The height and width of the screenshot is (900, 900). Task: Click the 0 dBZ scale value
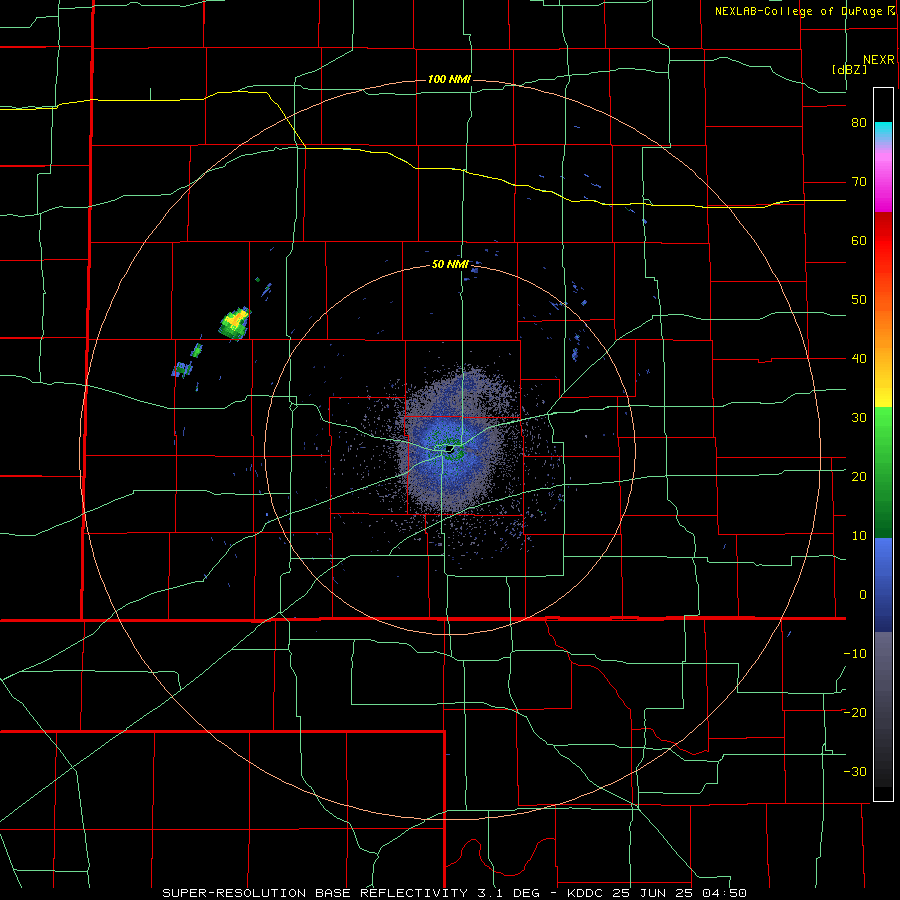[863, 595]
